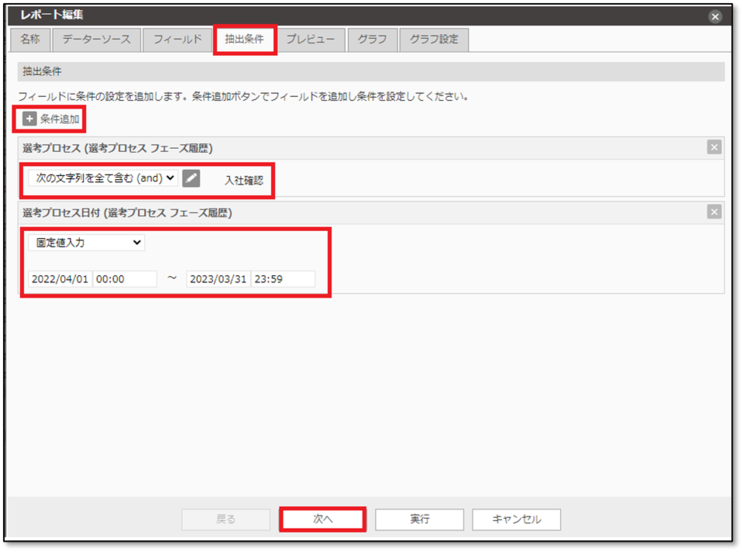The height and width of the screenshot is (552, 743).
Task: Close the レポート編集 dialog
Action: click(715, 17)
